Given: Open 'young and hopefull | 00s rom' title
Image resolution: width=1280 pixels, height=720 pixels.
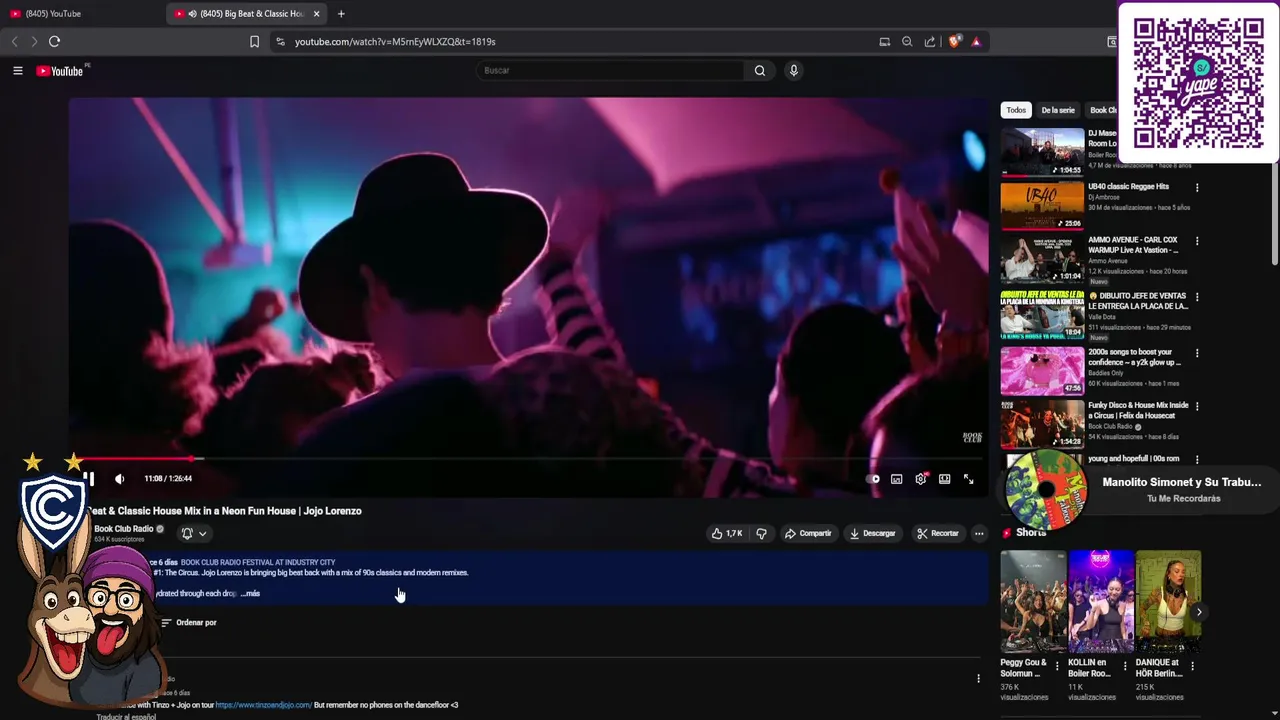Looking at the screenshot, I should coord(1133,459).
